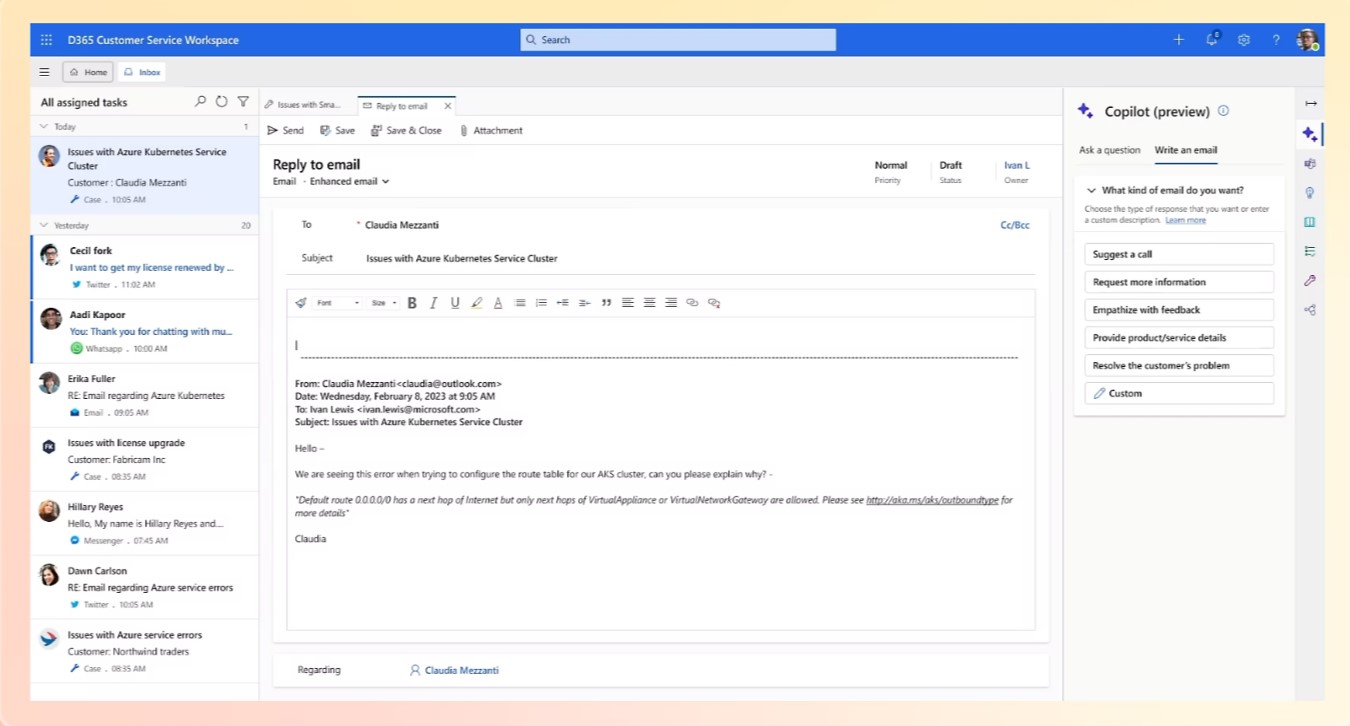Close the Reply to email tab
Viewport: 1350px width, 726px height.
447,106
